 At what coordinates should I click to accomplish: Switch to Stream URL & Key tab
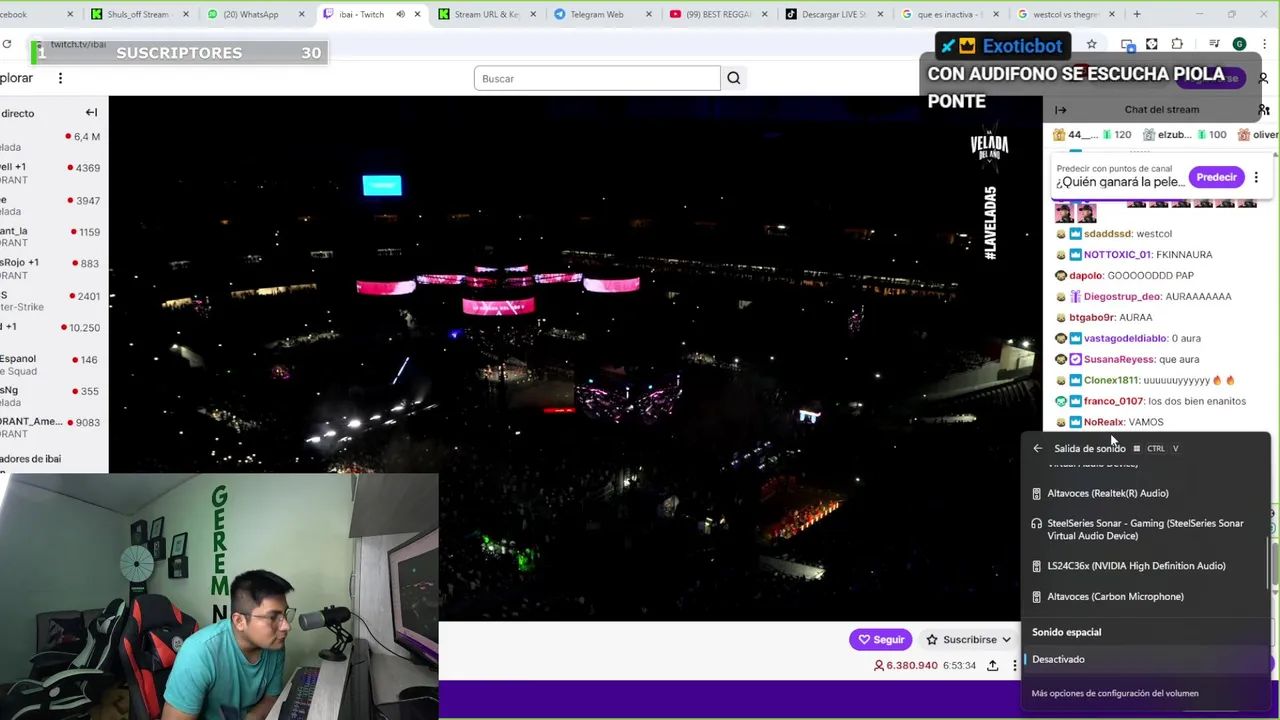click(485, 14)
